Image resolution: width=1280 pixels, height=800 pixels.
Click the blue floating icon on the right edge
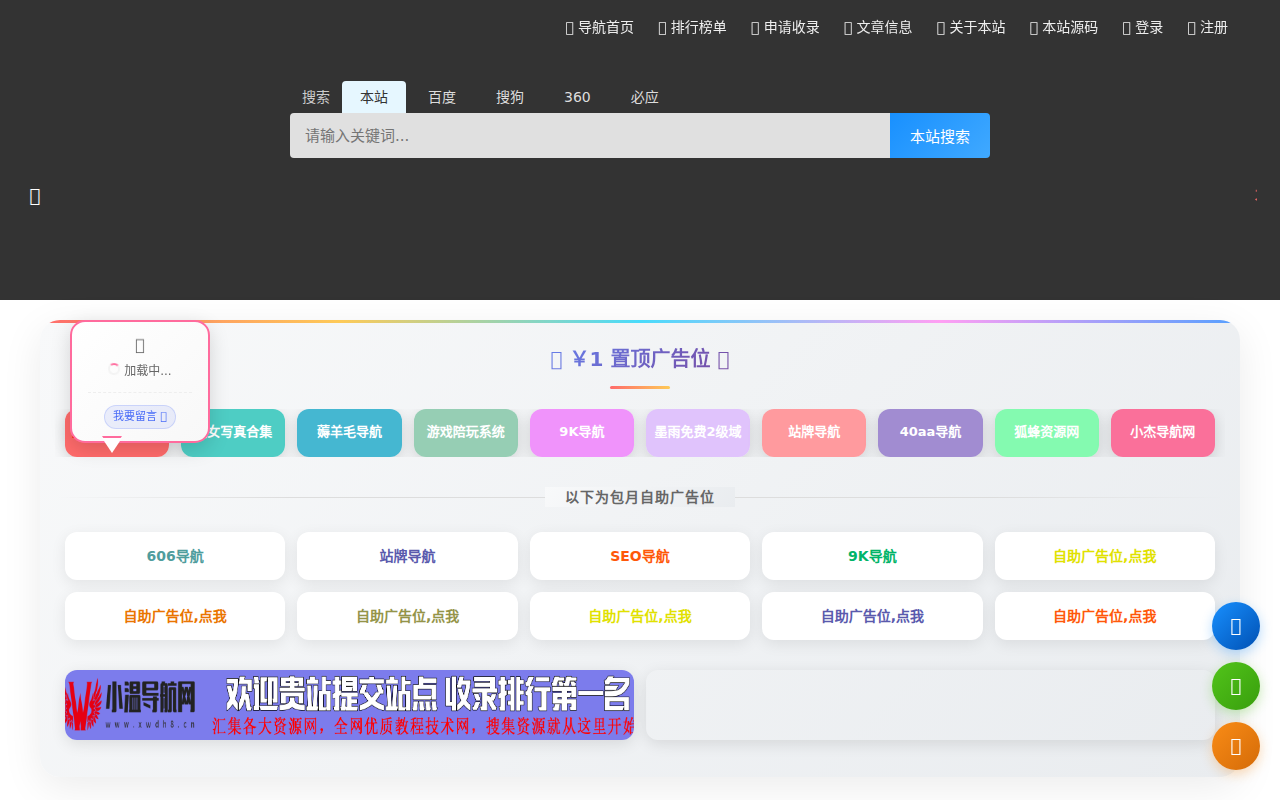(x=1236, y=625)
